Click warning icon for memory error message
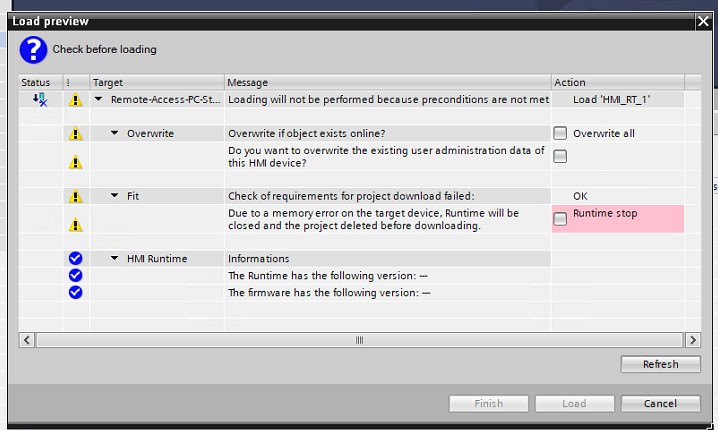 76,225
